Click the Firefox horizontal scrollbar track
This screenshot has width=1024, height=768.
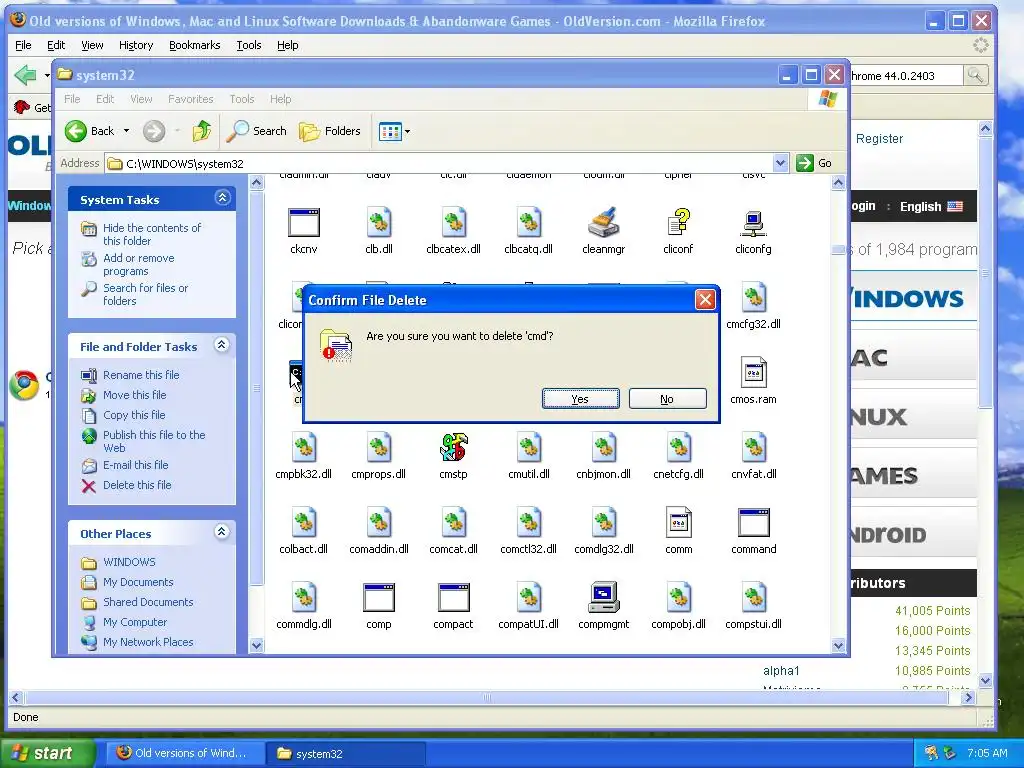(487, 697)
